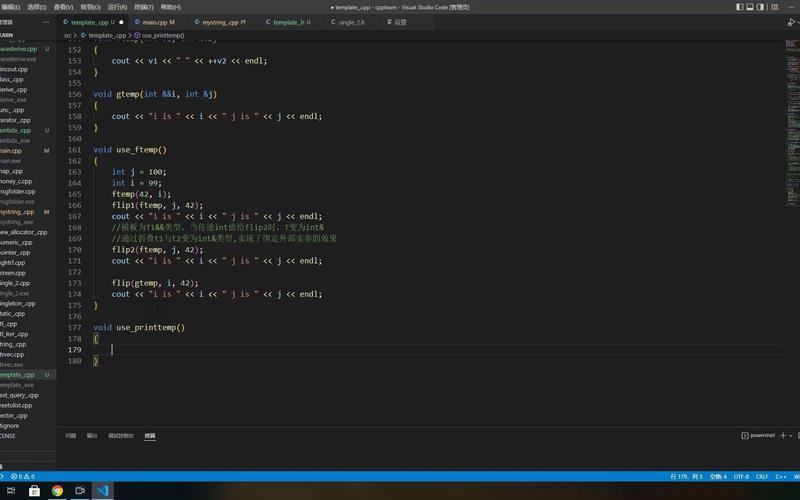800x500 pixels.
Task: Toggle the primary side bar layout icon
Action: point(739,7)
